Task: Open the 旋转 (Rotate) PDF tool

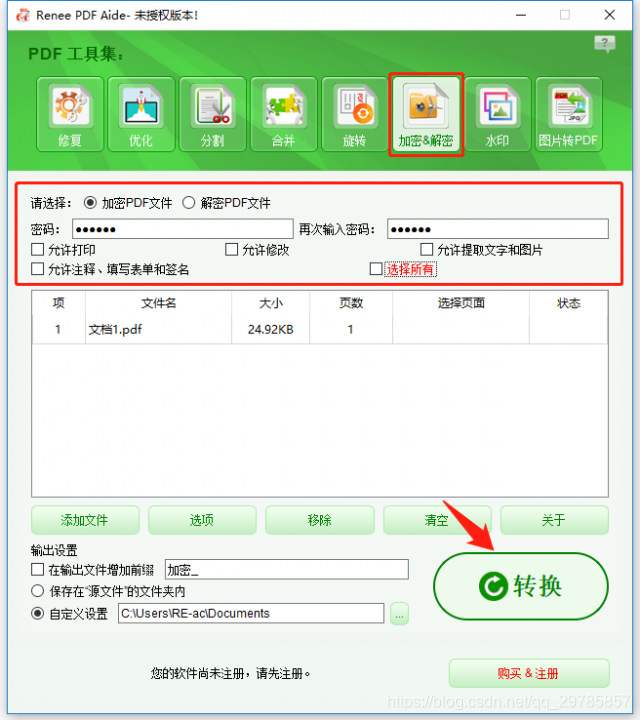Action: coord(355,114)
